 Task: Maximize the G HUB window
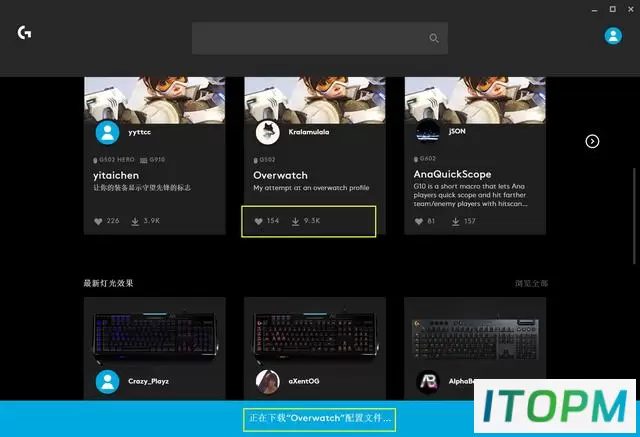(613, 9)
